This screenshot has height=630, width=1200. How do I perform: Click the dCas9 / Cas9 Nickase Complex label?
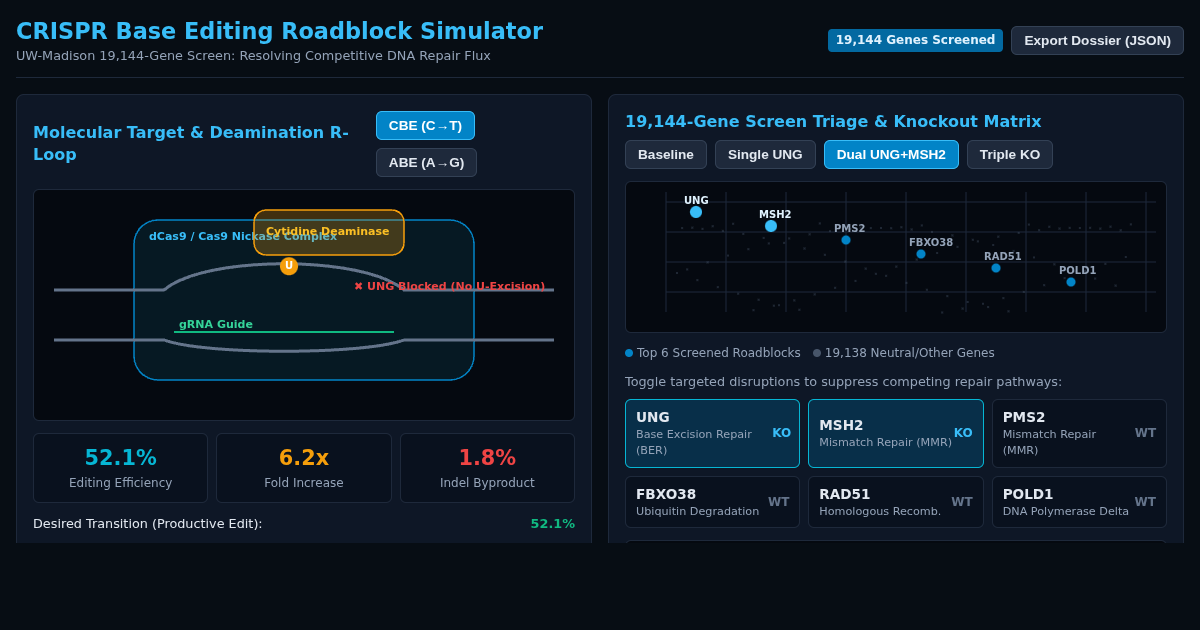[243, 236]
